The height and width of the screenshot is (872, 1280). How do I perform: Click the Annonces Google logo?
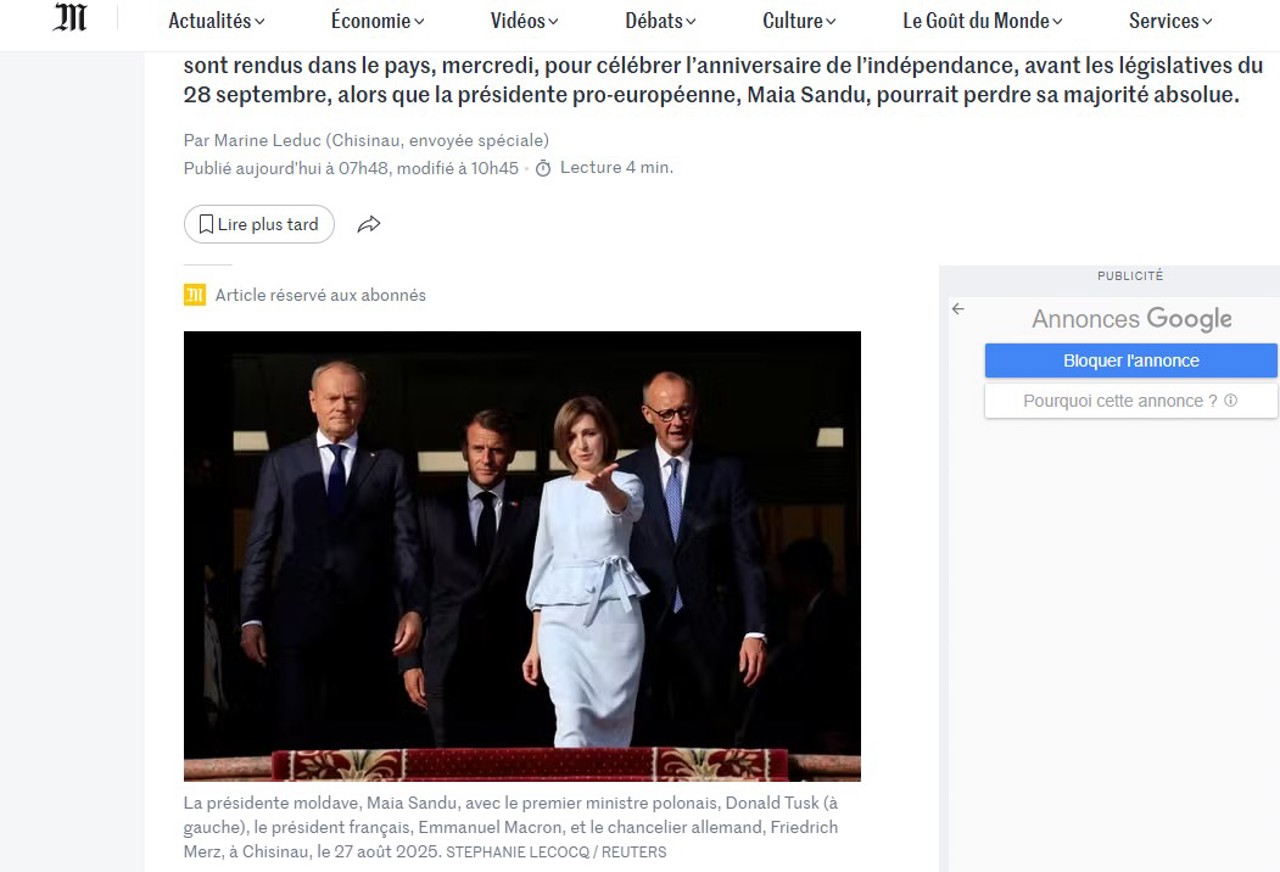coord(1131,319)
